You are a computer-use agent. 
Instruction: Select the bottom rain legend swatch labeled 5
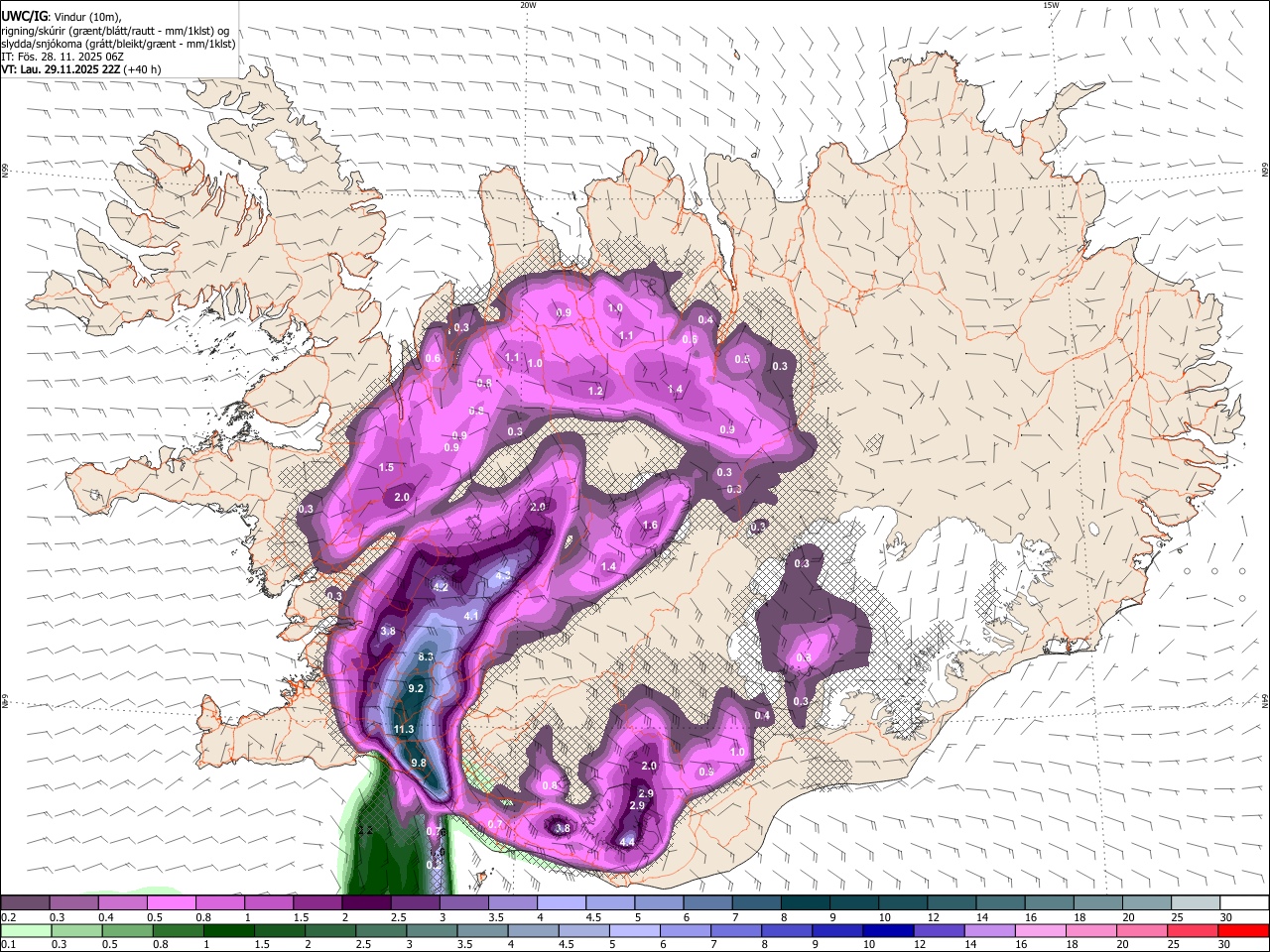click(x=635, y=930)
